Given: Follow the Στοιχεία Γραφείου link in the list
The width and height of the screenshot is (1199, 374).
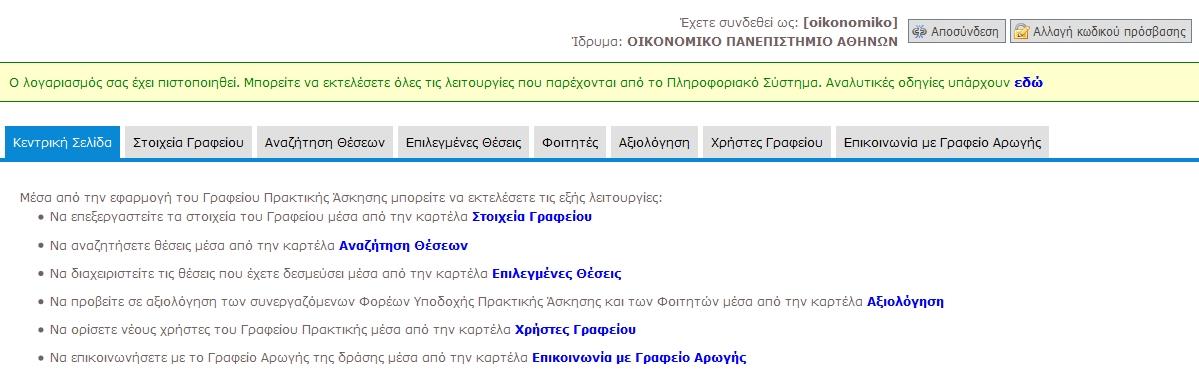Looking at the screenshot, I should coord(532,216).
